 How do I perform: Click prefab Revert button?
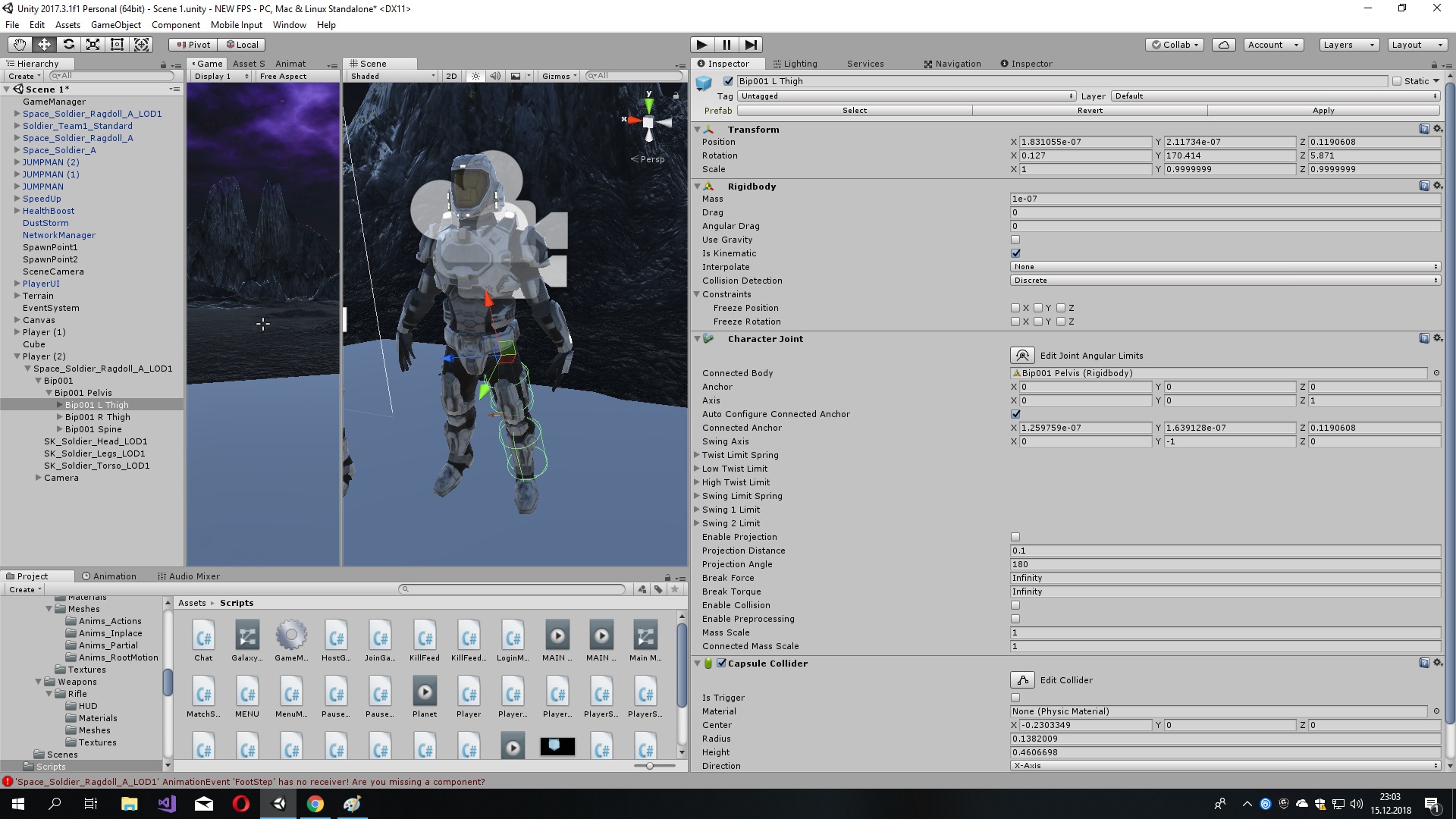click(x=1090, y=111)
